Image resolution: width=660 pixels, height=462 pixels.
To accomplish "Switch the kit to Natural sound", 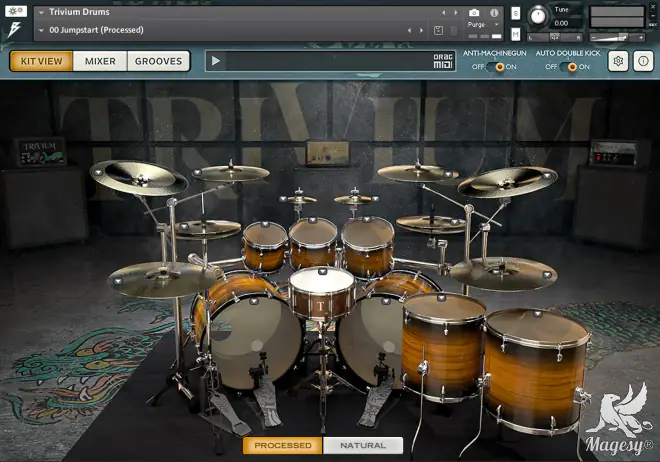I will pos(363,445).
